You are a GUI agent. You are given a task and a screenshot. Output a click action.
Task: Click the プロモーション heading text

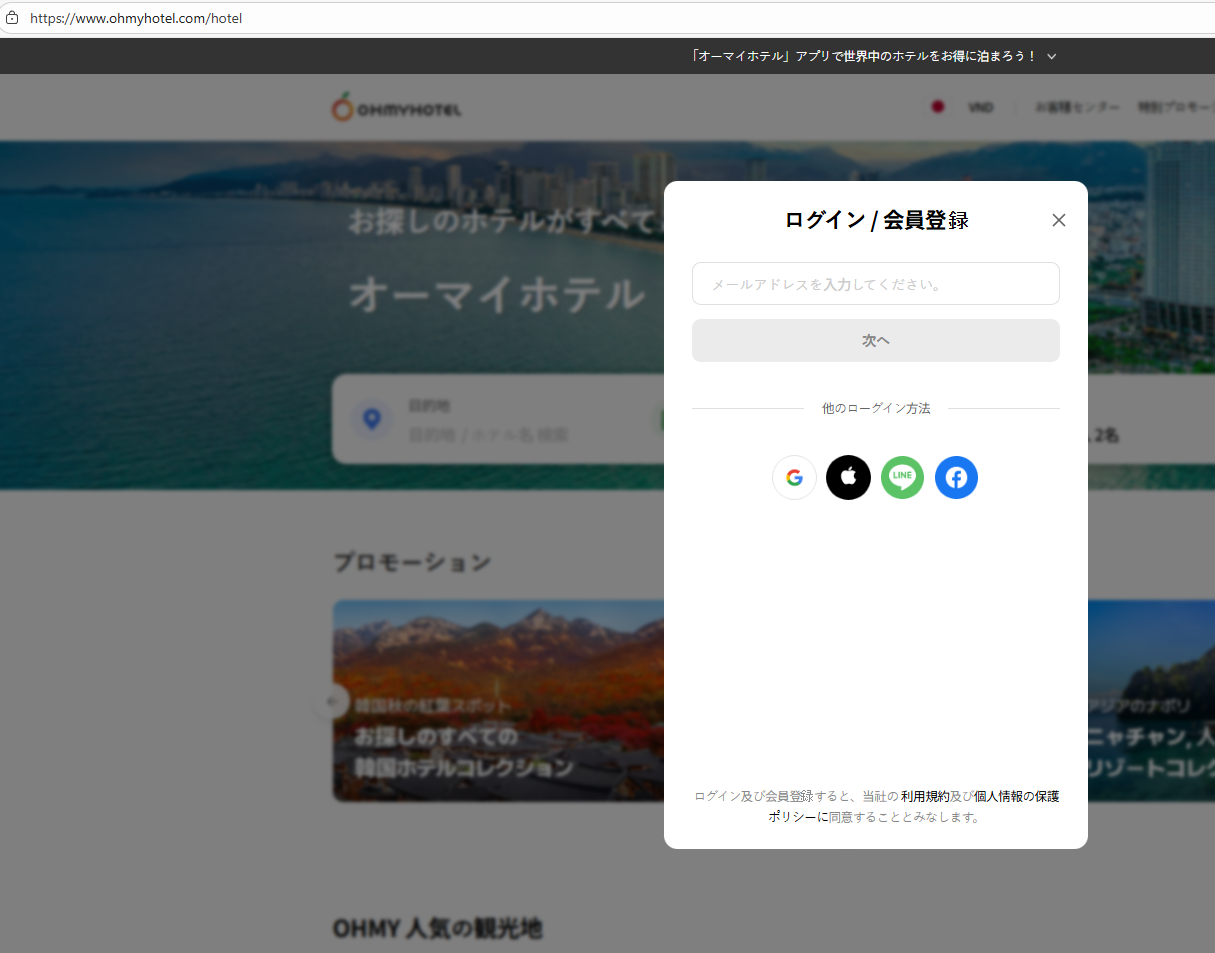(412, 562)
